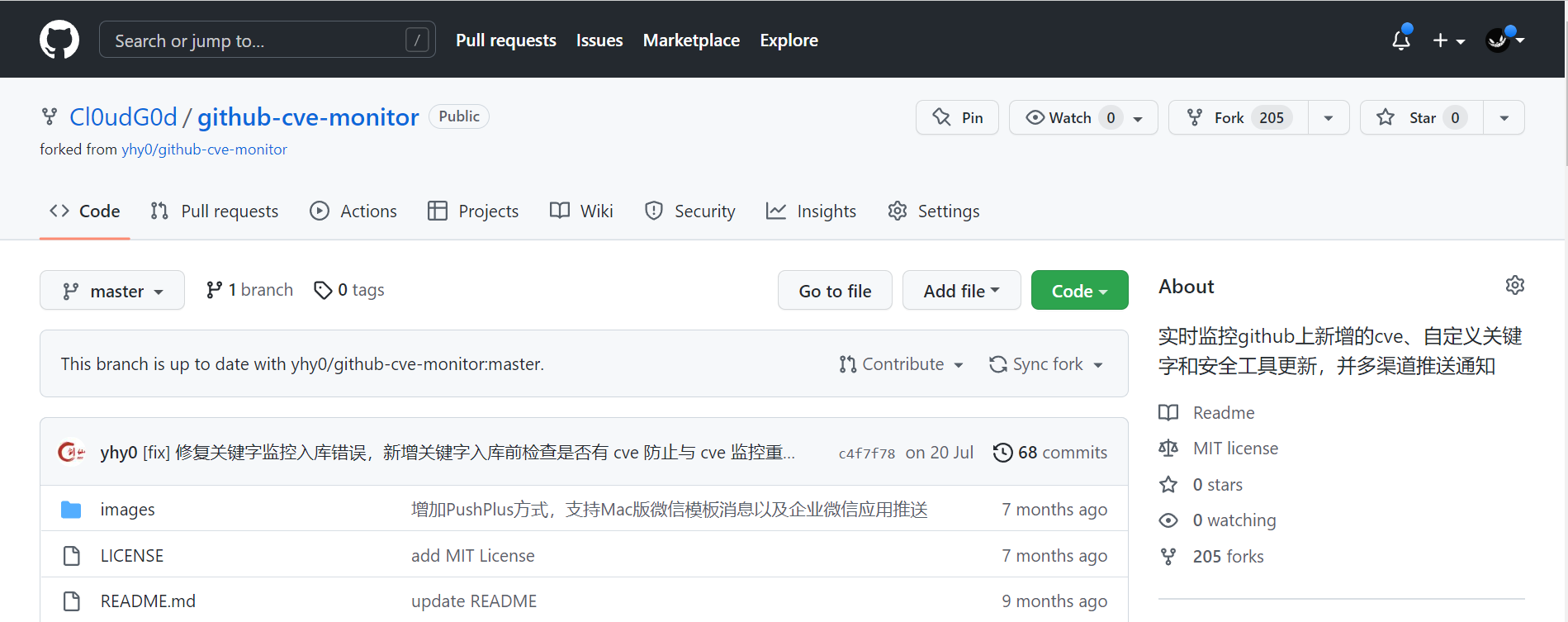Open Marketplace in top navigation
1568x622 pixels.
691,40
